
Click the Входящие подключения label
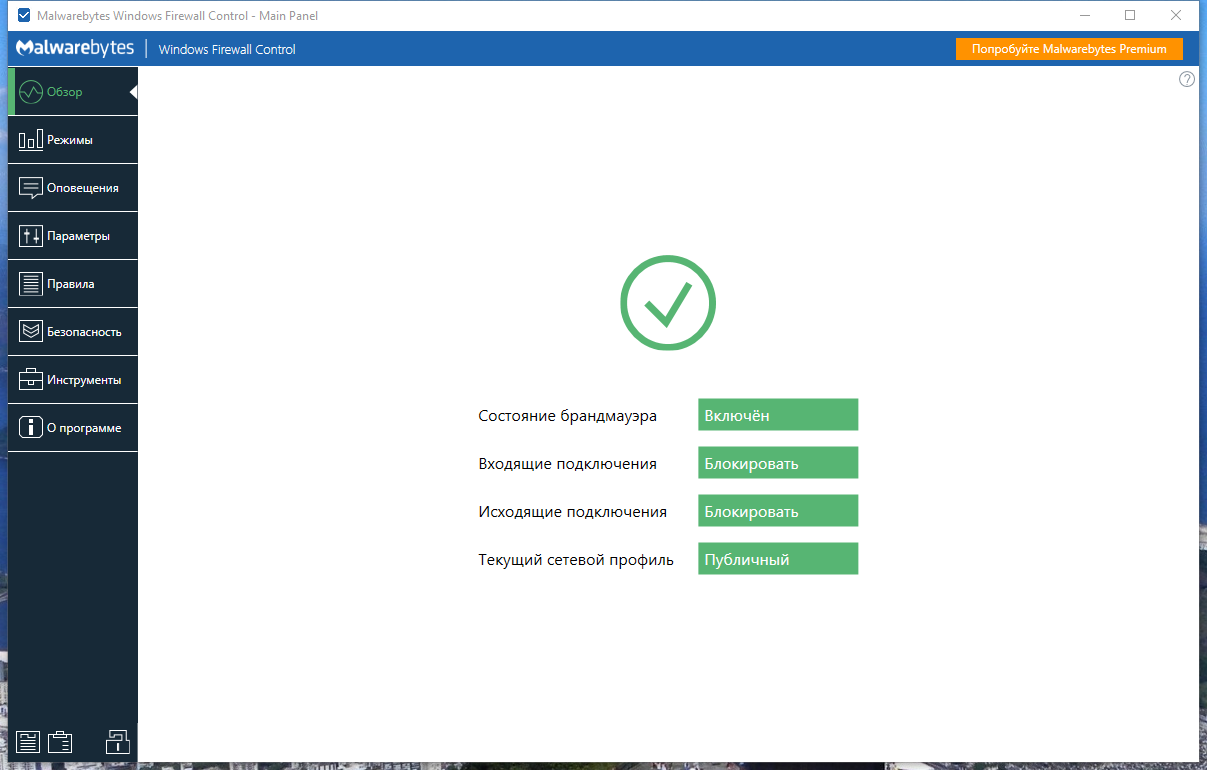coord(568,464)
